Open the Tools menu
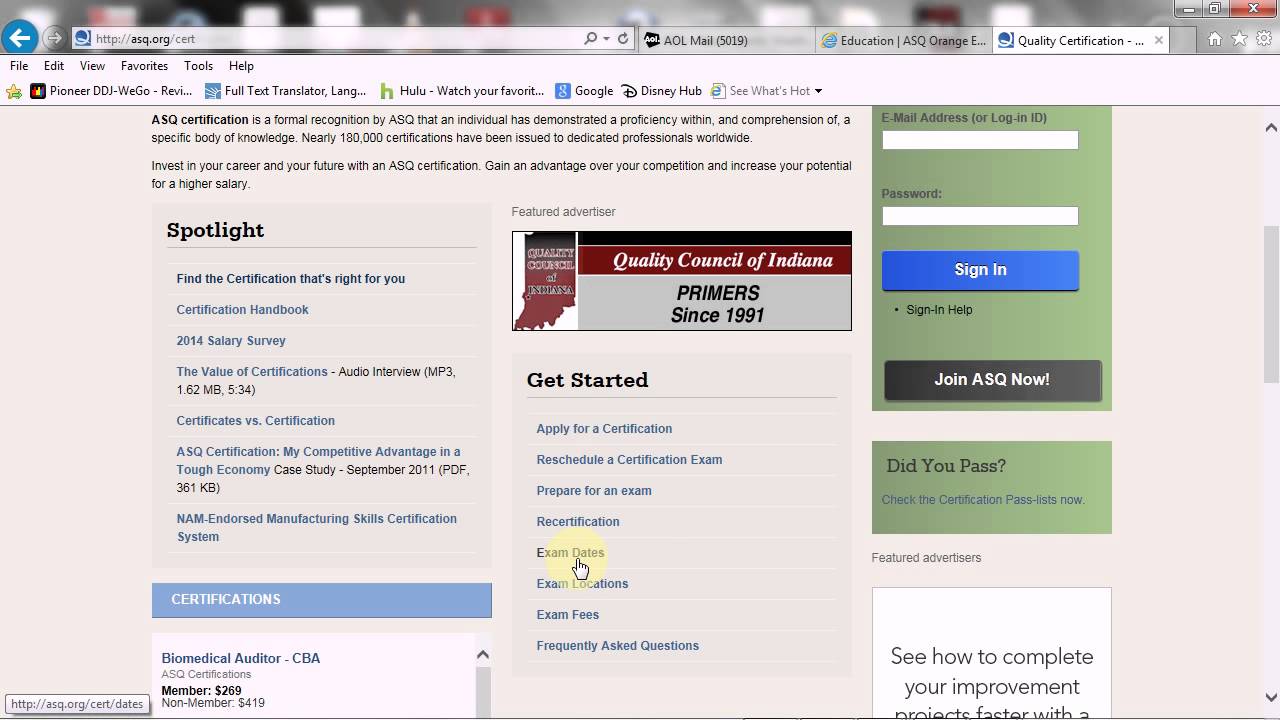 point(198,66)
